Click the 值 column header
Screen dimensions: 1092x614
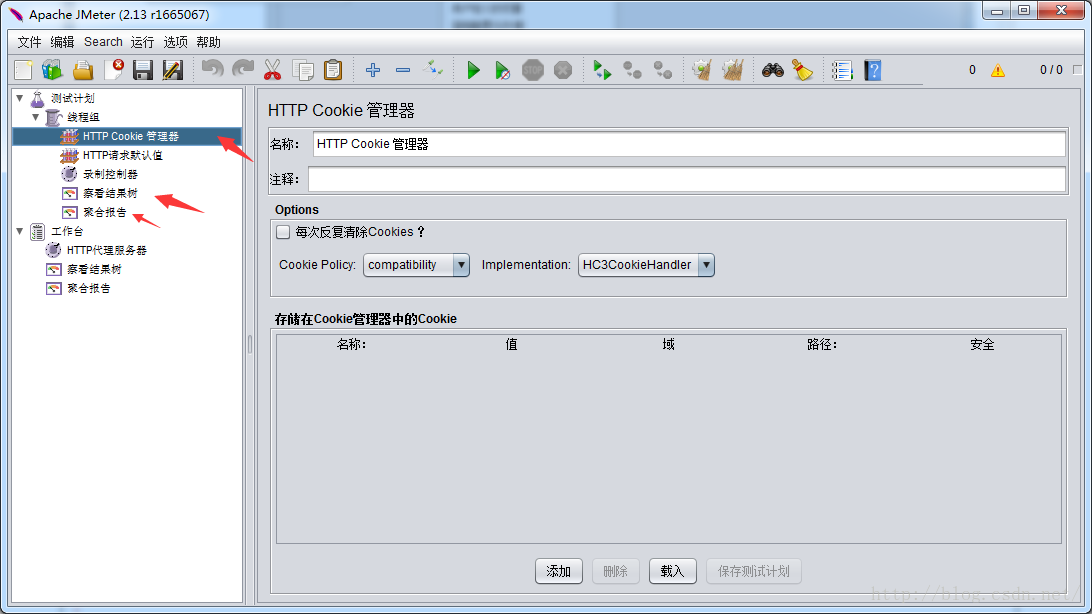[511, 345]
